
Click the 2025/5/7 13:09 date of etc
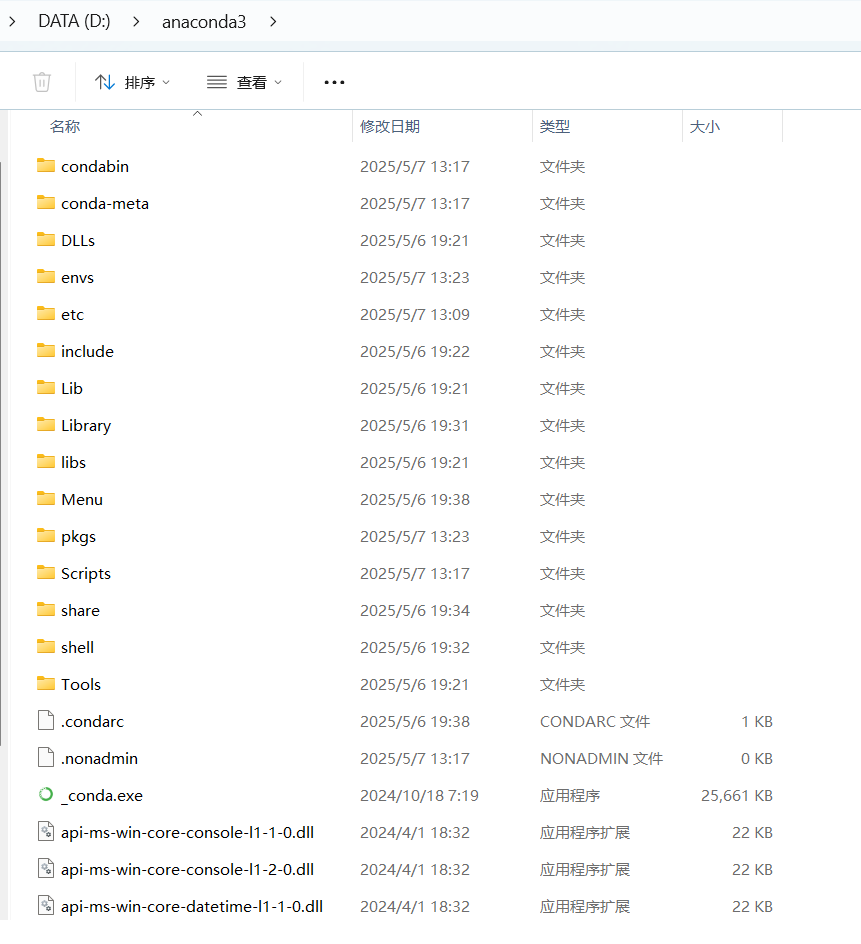tap(415, 314)
